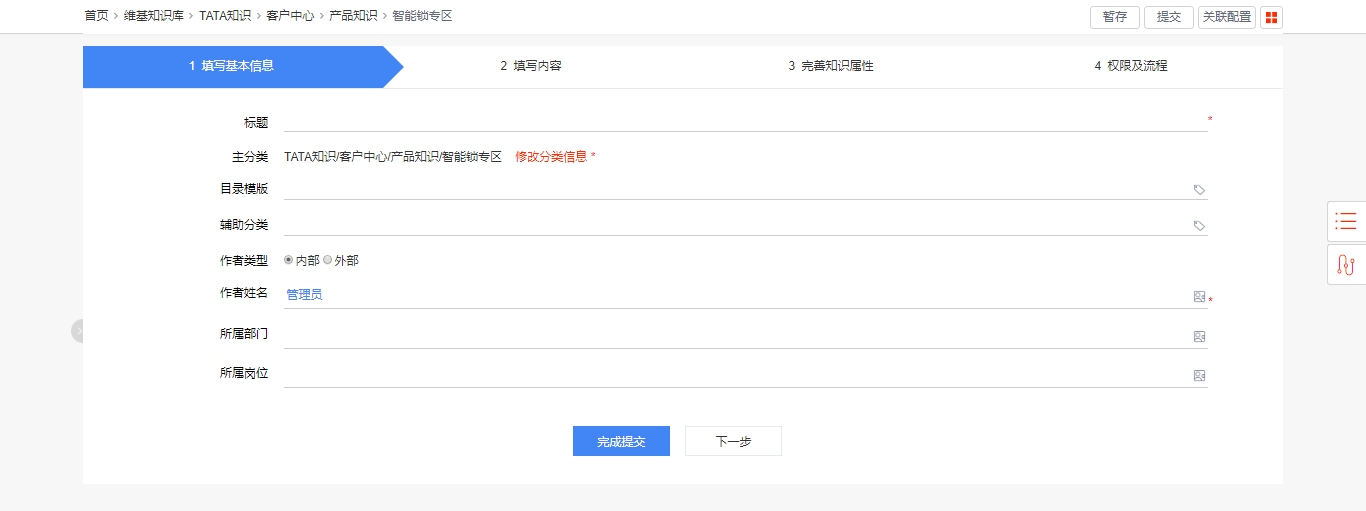Go to step 2 填写内容
This screenshot has width=1366, height=511.
coord(538,66)
